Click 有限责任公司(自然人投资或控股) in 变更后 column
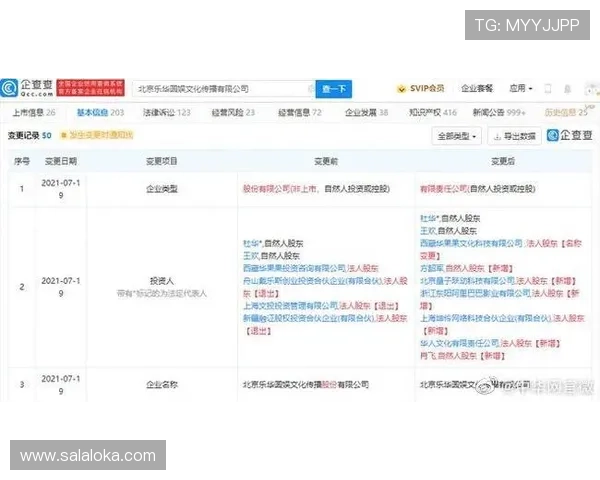600x480 pixels. (478, 189)
